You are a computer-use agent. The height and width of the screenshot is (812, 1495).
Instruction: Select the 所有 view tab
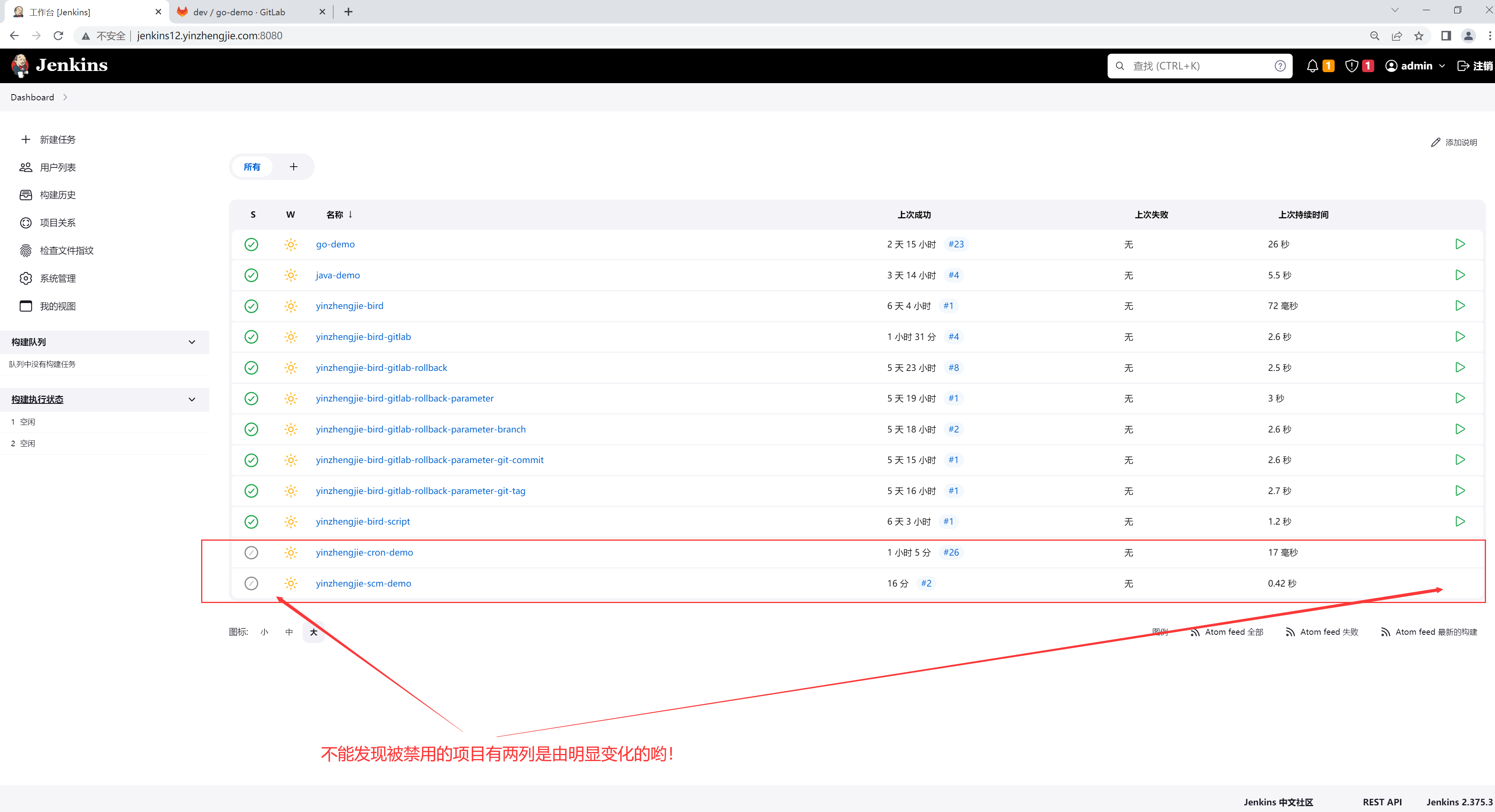pyautogui.click(x=252, y=167)
